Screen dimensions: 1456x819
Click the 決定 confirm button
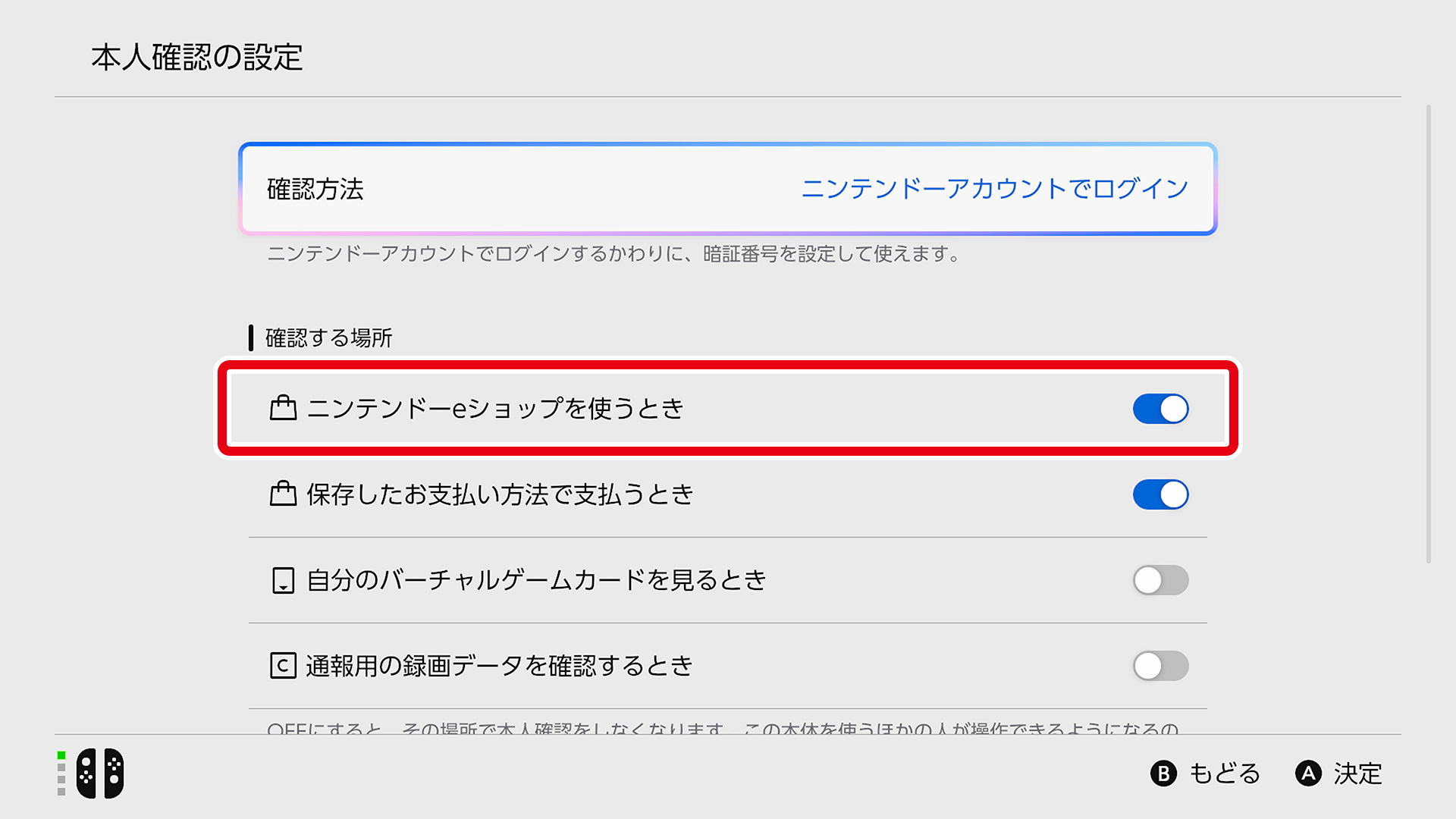pos(1338,773)
